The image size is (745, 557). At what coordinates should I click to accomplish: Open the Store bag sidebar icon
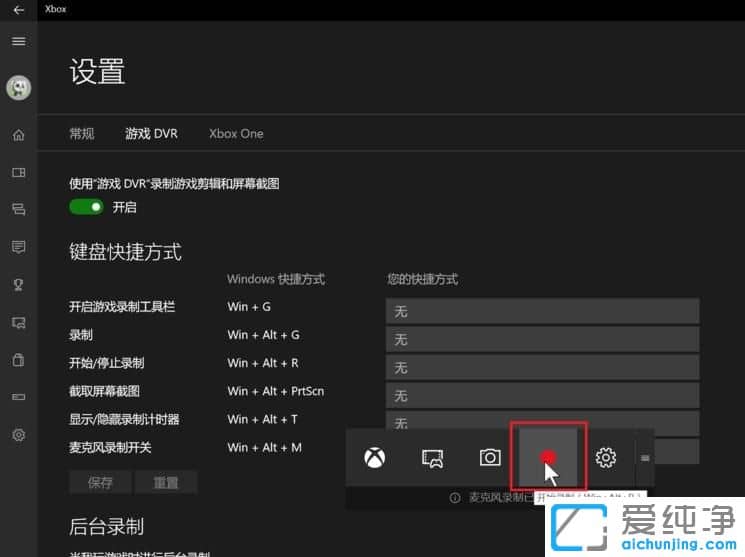pyautogui.click(x=19, y=360)
